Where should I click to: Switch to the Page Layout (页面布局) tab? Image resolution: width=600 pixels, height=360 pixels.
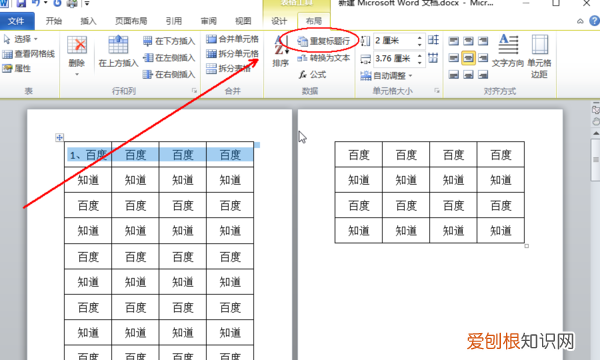131,21
